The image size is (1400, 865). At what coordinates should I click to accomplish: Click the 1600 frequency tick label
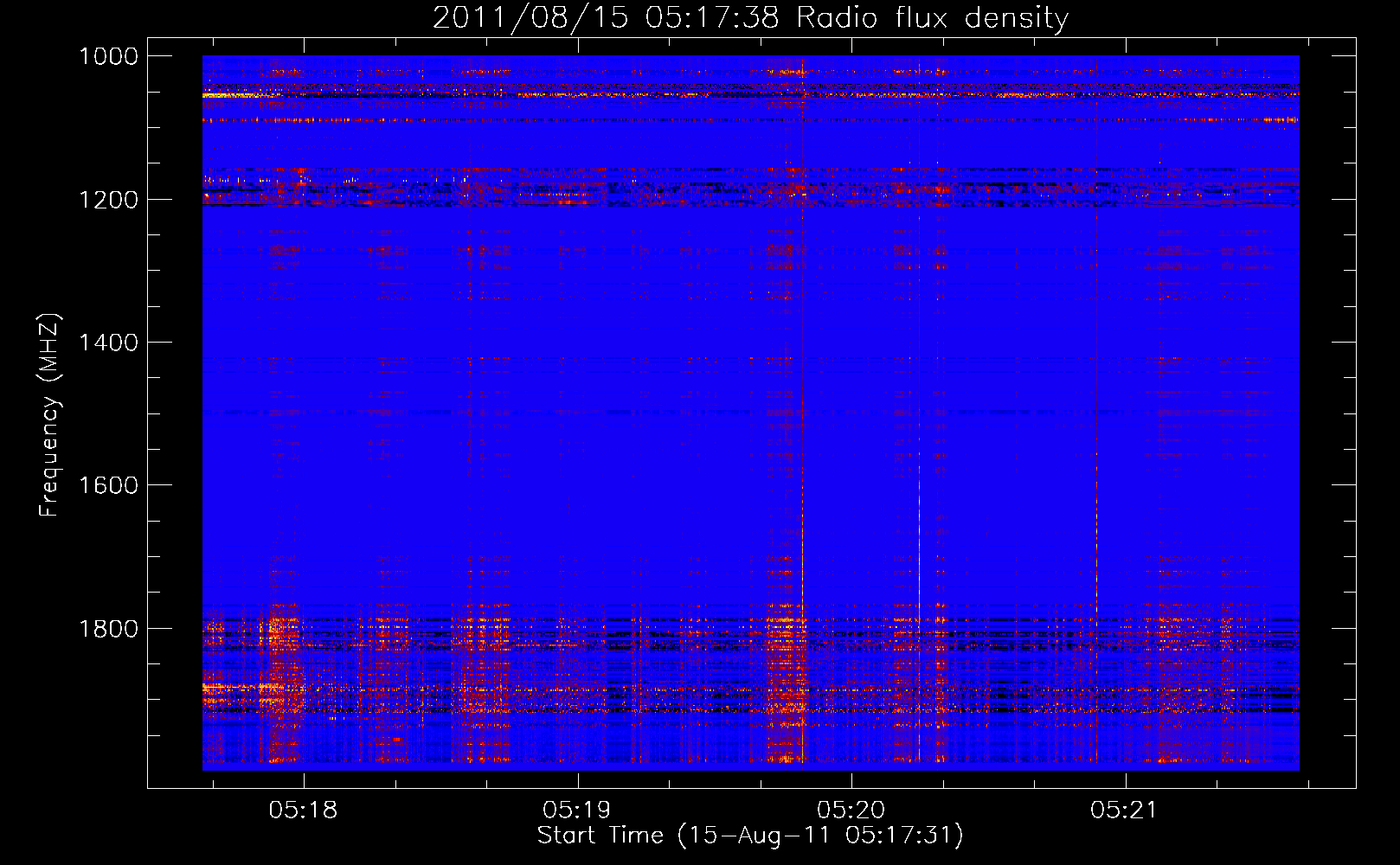(108, 485)
